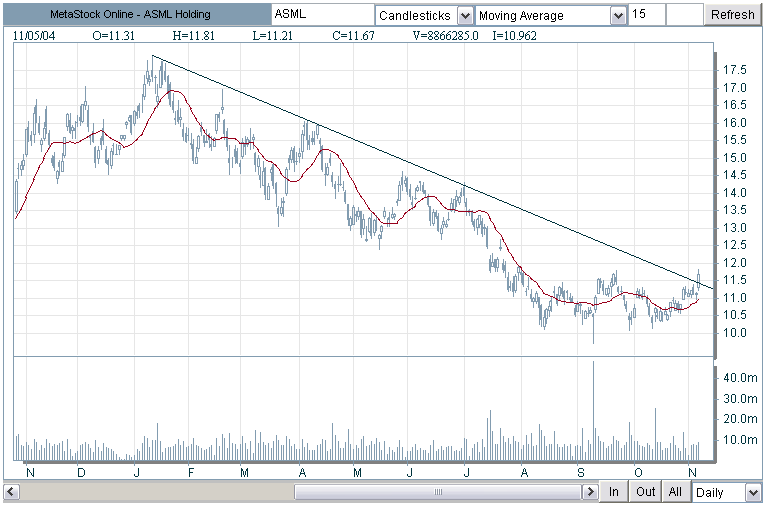
Task: Click the 10.0m volume axis label
Action: (x=740, y=440)
